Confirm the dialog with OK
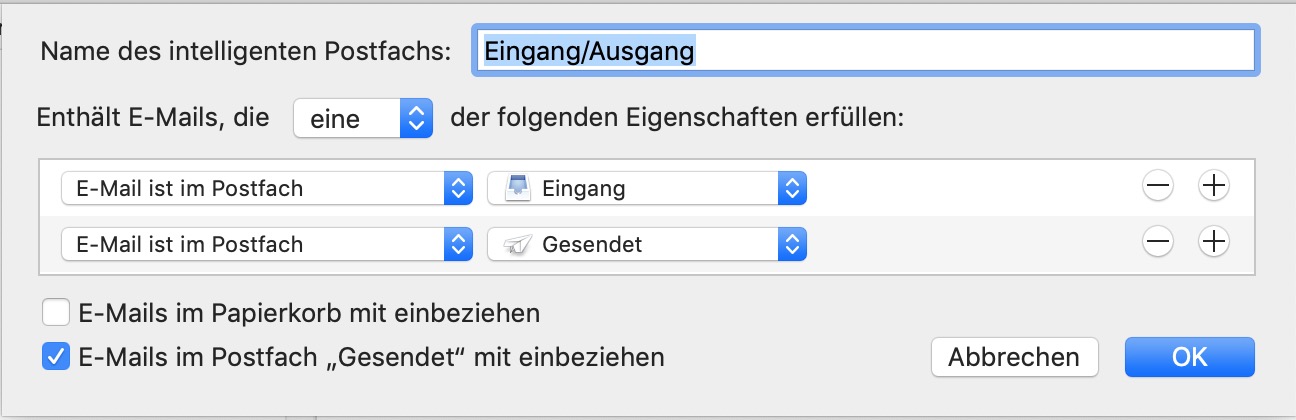The image size is (1296, 420). pos(1189,357)
